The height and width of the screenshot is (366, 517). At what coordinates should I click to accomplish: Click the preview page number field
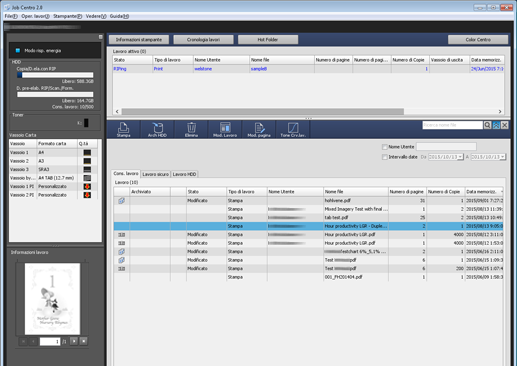pos(50,341)
